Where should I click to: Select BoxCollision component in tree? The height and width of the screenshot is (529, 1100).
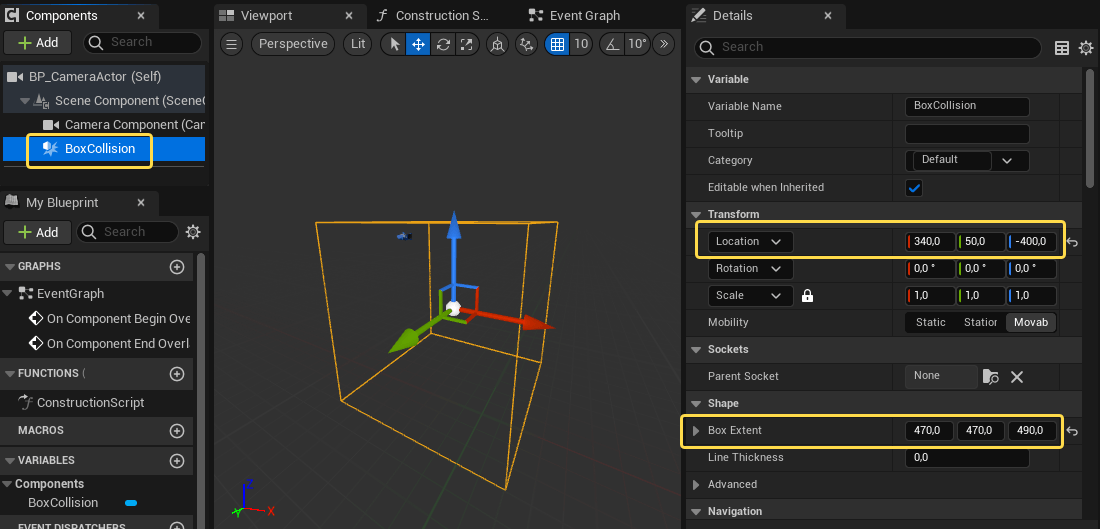104,149
